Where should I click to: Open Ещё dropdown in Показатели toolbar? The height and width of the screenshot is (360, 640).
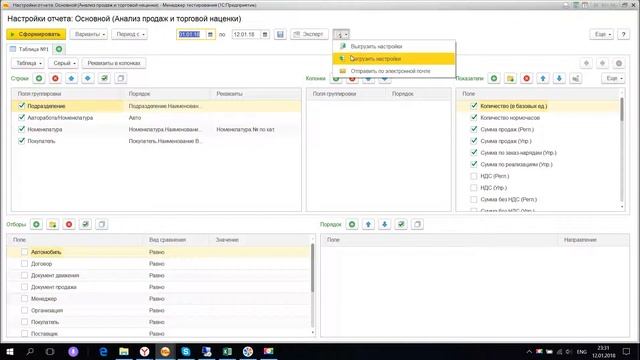(613, 78)
